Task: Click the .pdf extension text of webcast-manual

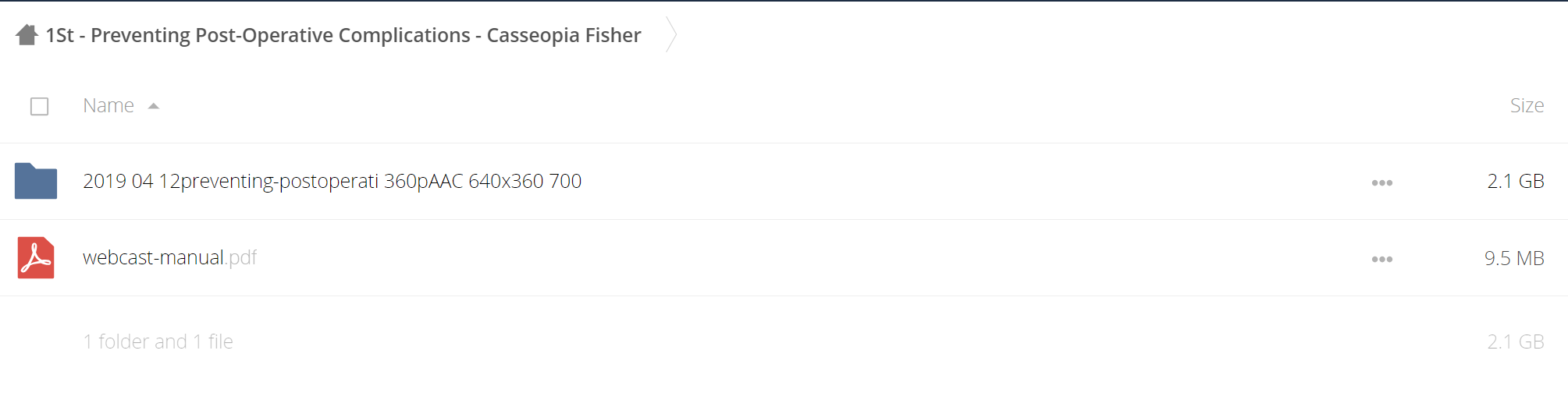Action: click(241, 258)
